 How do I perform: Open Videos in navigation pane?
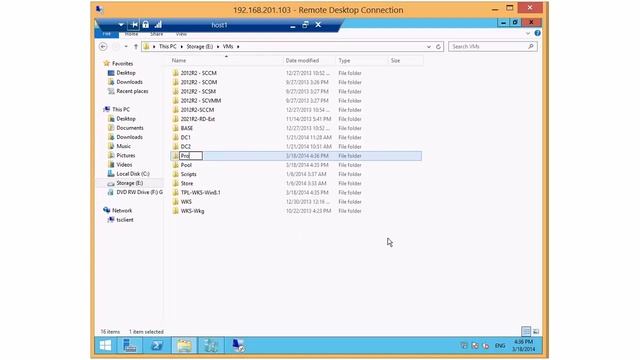(x=124, y=164)
